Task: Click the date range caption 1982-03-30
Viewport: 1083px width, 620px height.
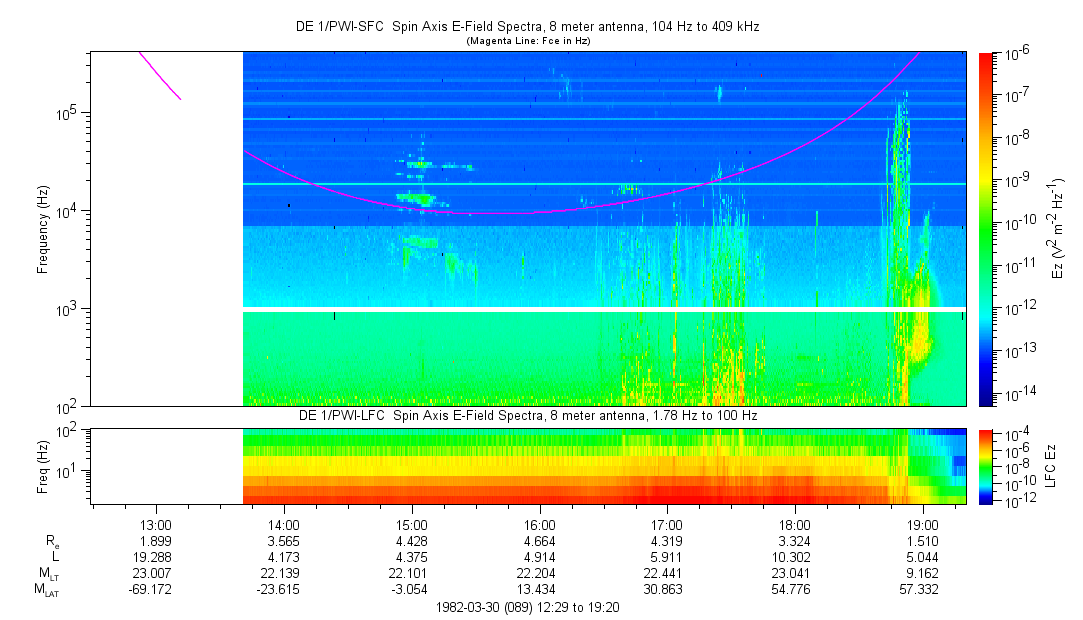Action: pyautogui.click(x=529, y=607)
